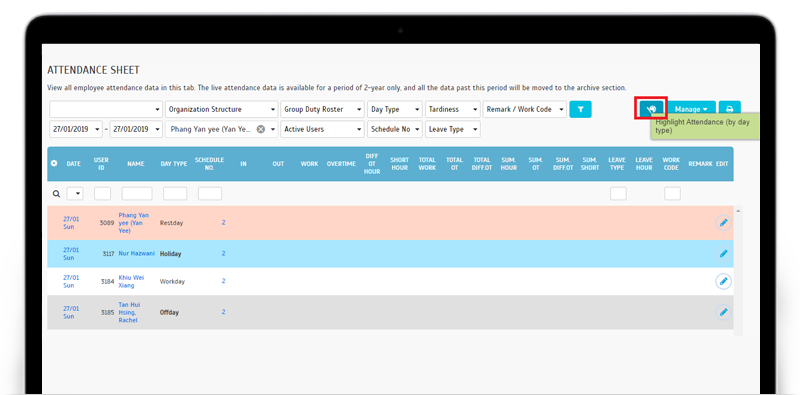Viewport: 800px width, 395px height.
Task: Click edit pencil for Khiu Wei Xiang
Action: 723,281
